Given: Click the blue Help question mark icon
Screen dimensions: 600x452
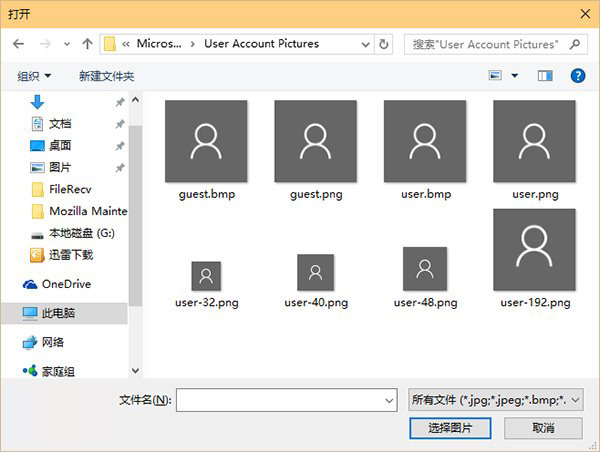Looking at the screenshot, I should [577, 75].
